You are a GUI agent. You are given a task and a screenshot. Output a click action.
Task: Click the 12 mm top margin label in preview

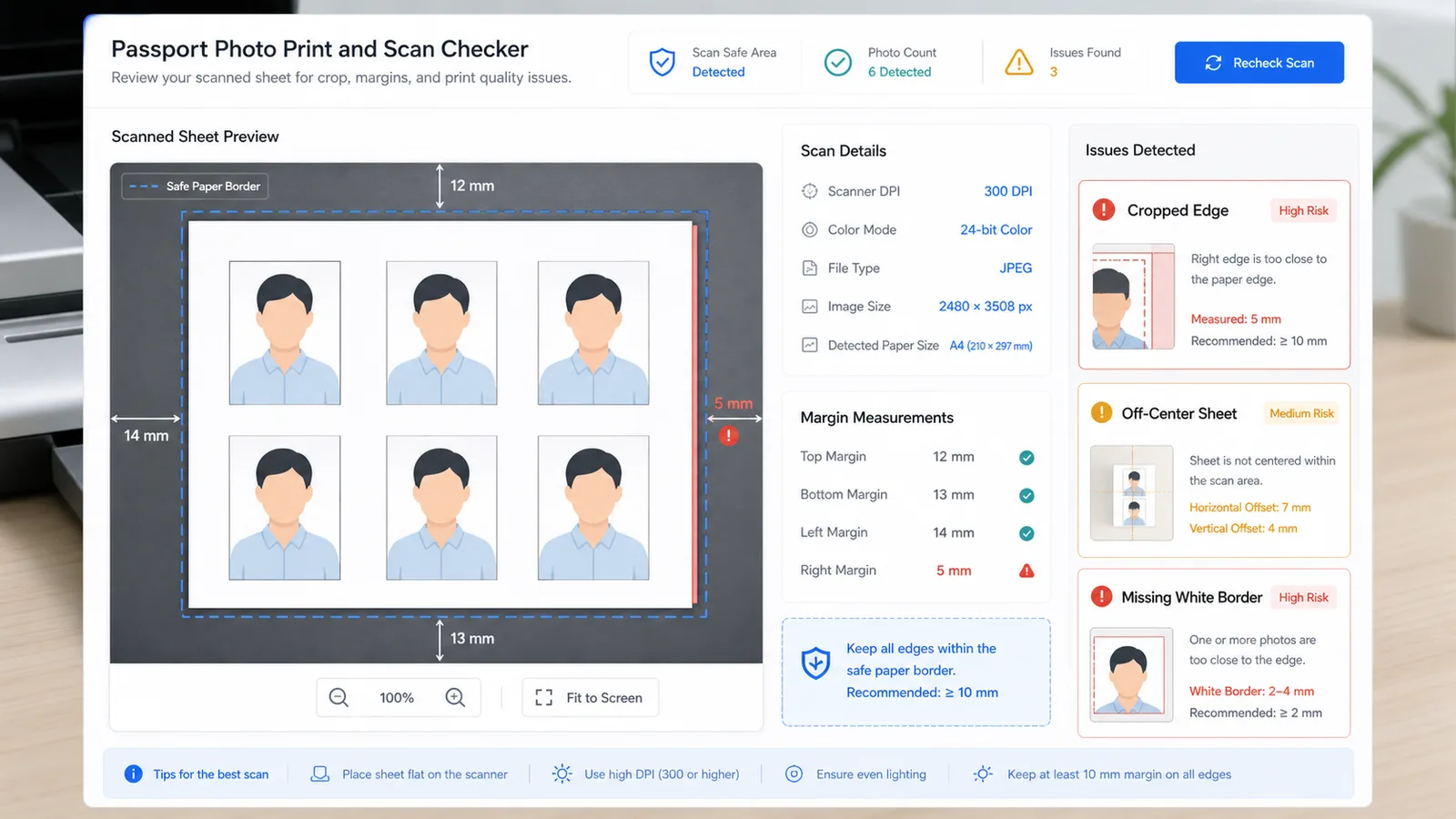point(472,186)
